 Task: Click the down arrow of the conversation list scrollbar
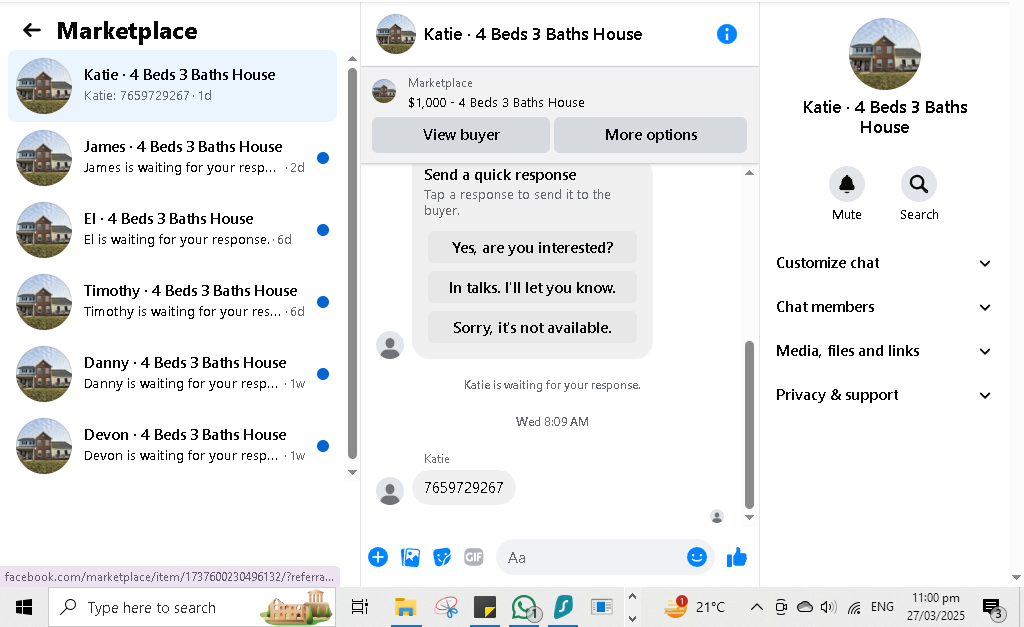pos(353,472)
